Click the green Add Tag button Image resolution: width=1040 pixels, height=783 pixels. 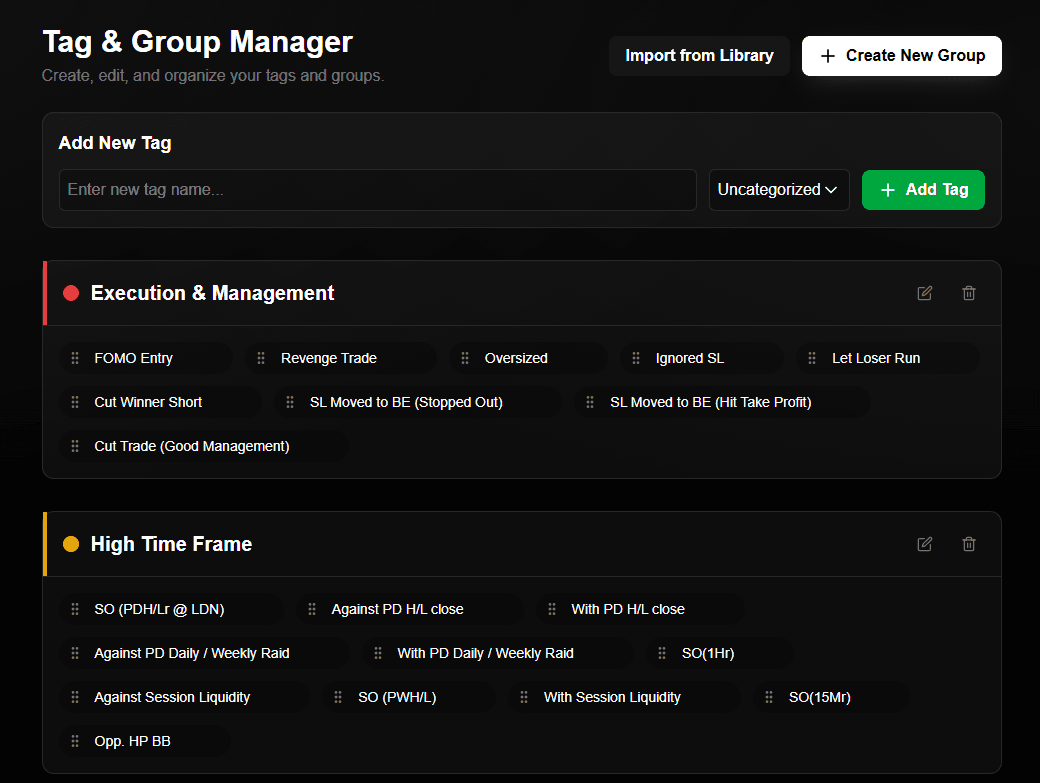[x=923, y=190]
